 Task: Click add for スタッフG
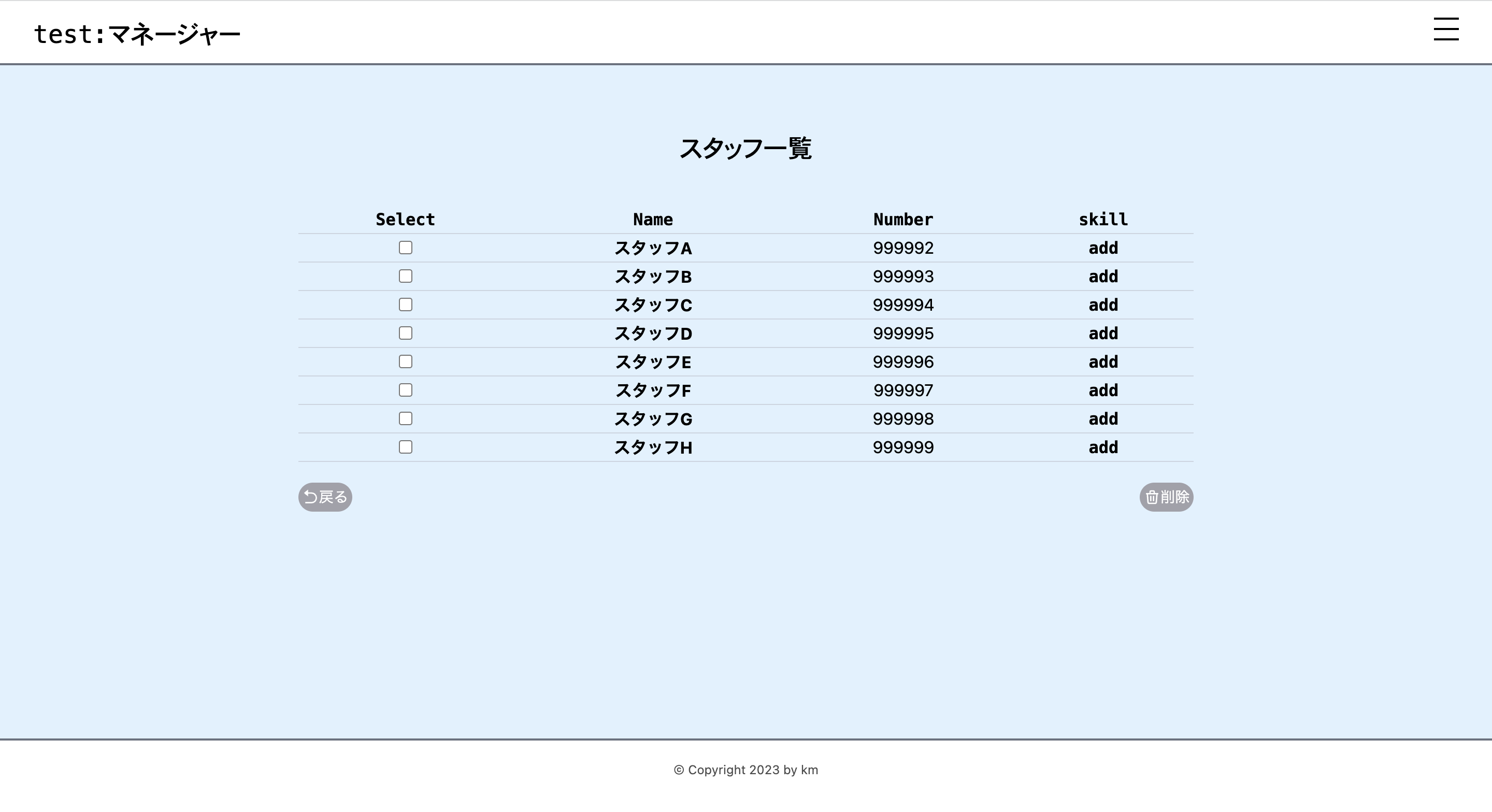[1103, 418]
